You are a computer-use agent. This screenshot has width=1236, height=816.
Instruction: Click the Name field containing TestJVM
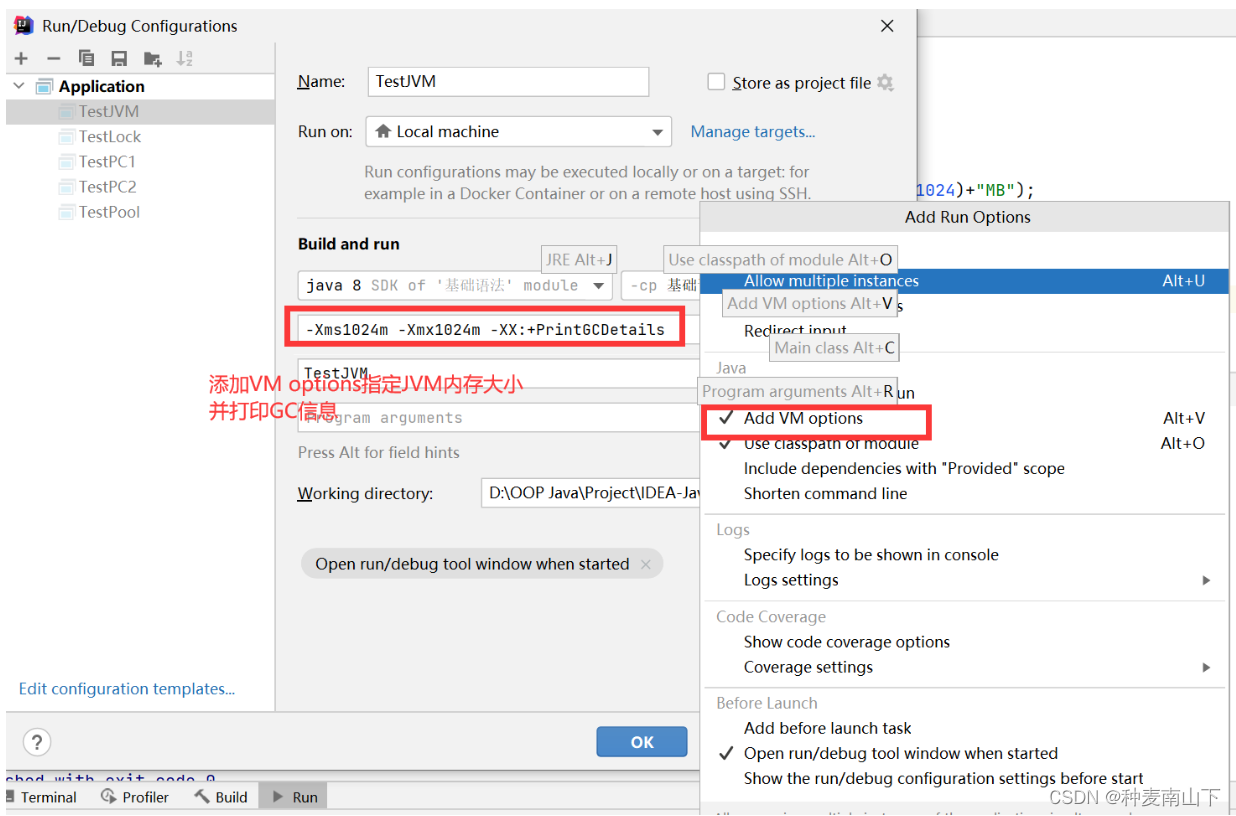point(508,82)
